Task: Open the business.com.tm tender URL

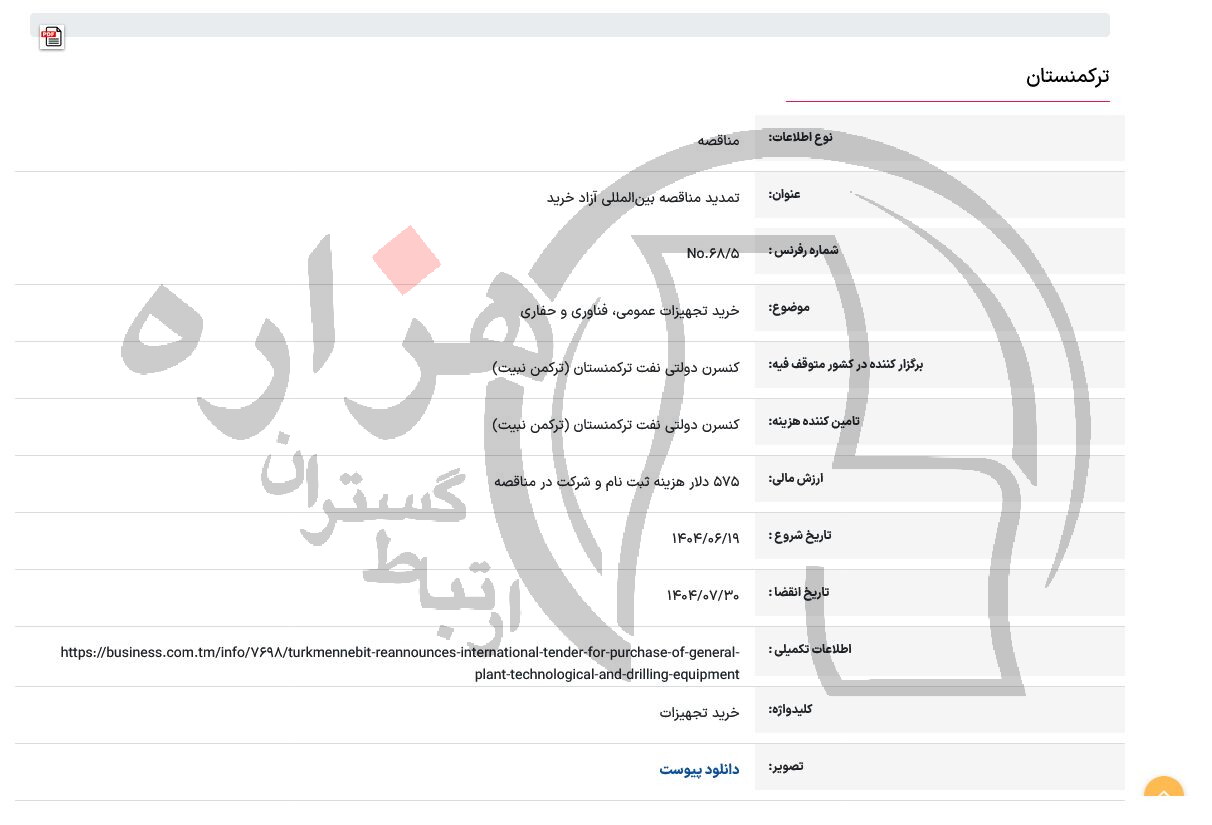Action: point(400,663)
